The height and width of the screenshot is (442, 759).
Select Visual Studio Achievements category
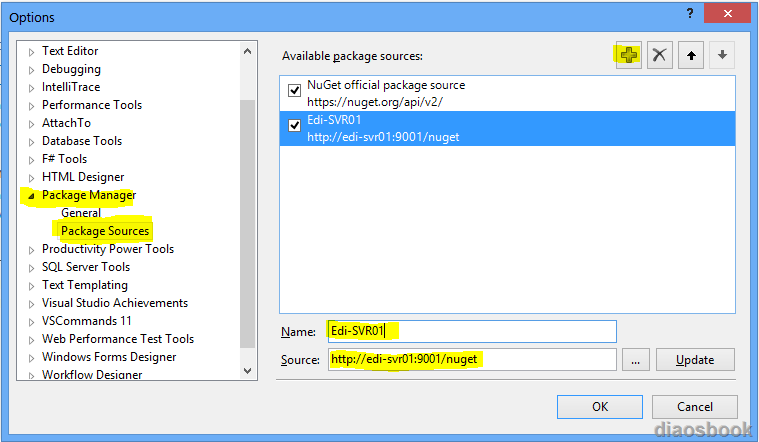[x=115, y=303]
